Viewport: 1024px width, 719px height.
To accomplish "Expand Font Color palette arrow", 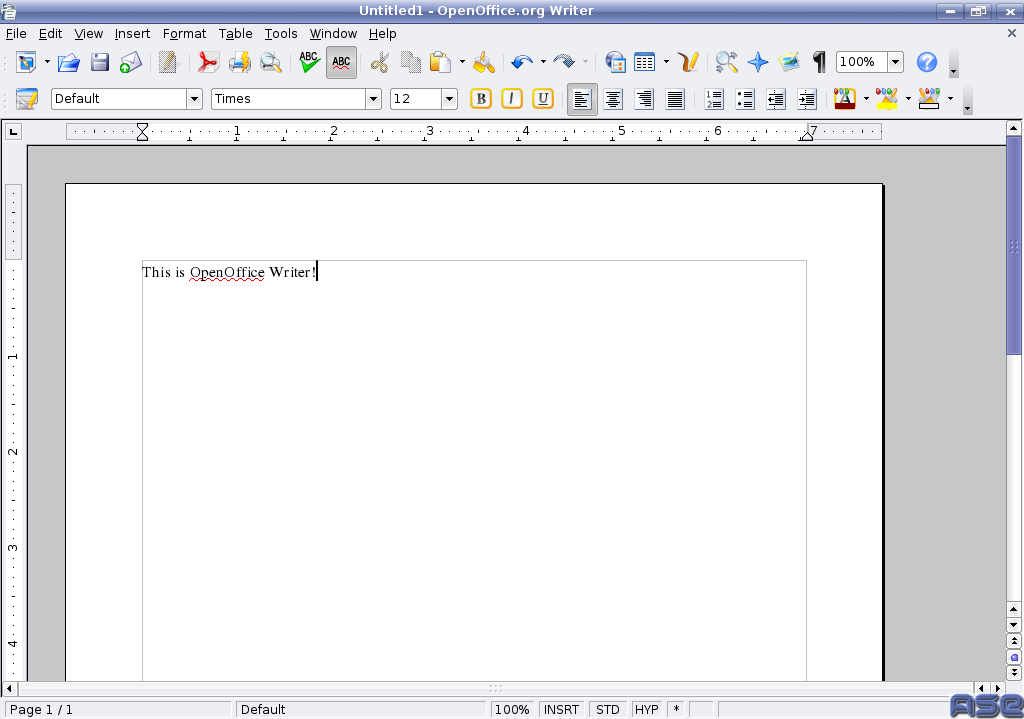I will [866, 99].
